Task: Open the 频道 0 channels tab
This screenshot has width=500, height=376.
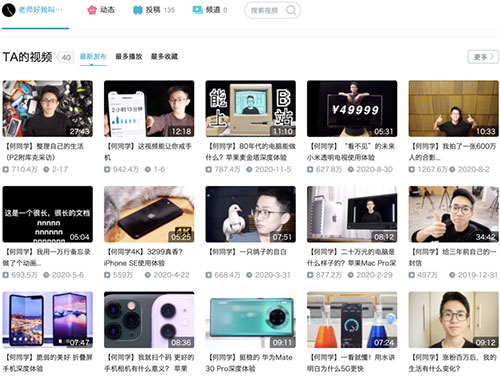Action: [210, 10]
